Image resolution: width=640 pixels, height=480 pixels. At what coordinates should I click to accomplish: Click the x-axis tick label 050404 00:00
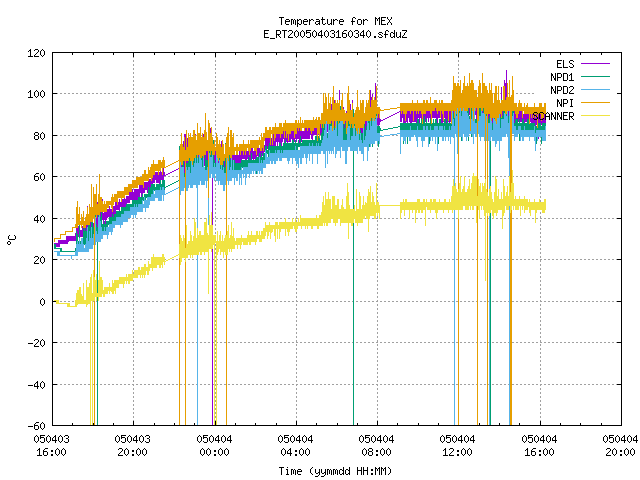tap(214, 446)
